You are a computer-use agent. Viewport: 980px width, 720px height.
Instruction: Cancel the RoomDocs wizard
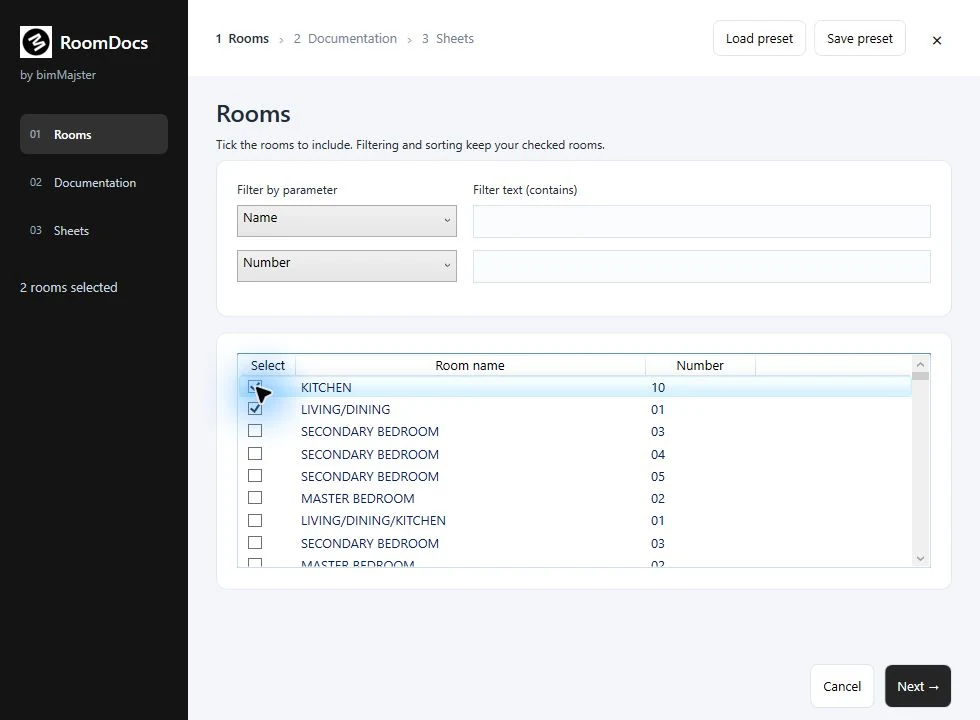842,686
